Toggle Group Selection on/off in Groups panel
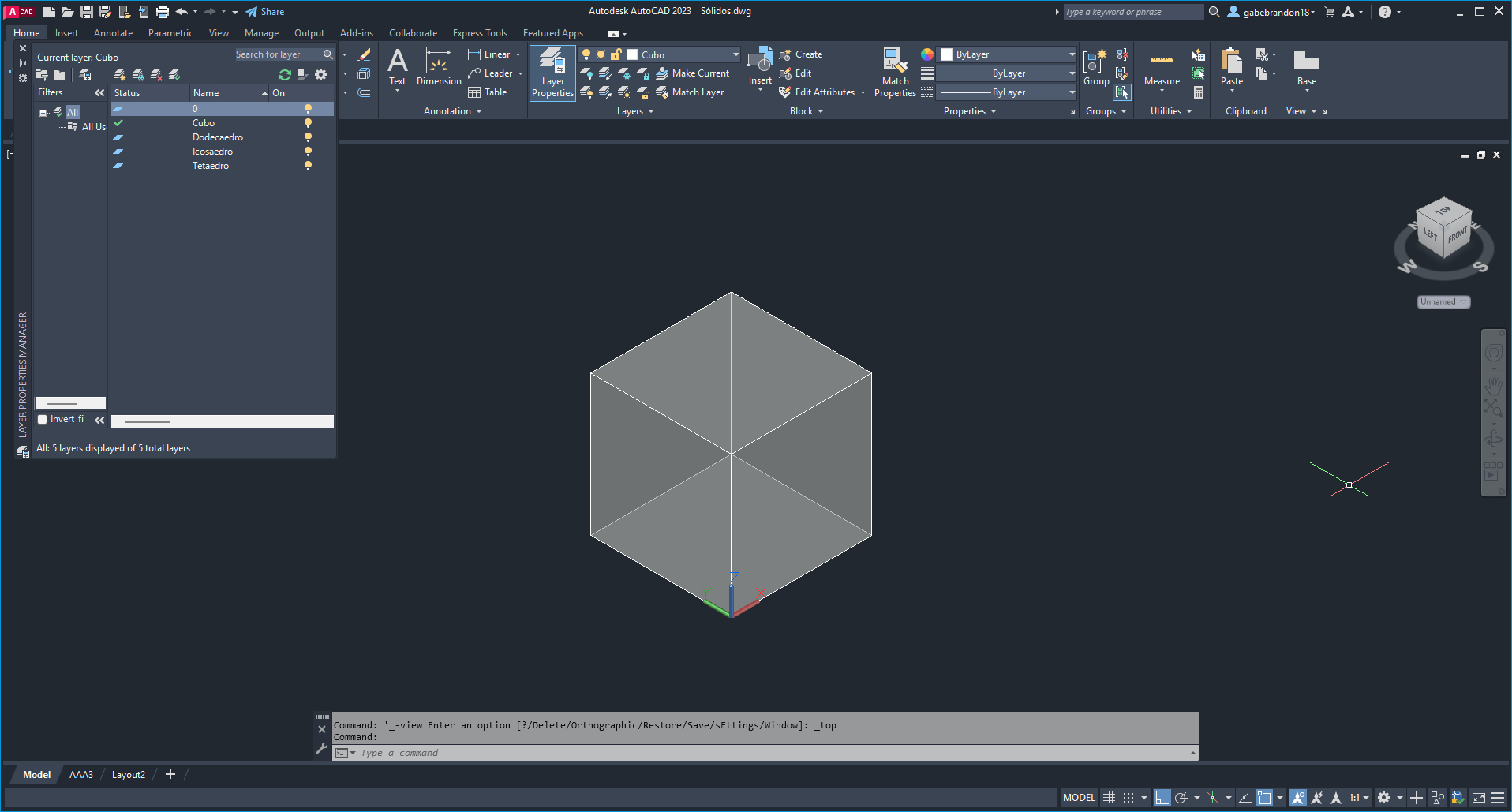1512x812 pixels. tap(1122, 92)
